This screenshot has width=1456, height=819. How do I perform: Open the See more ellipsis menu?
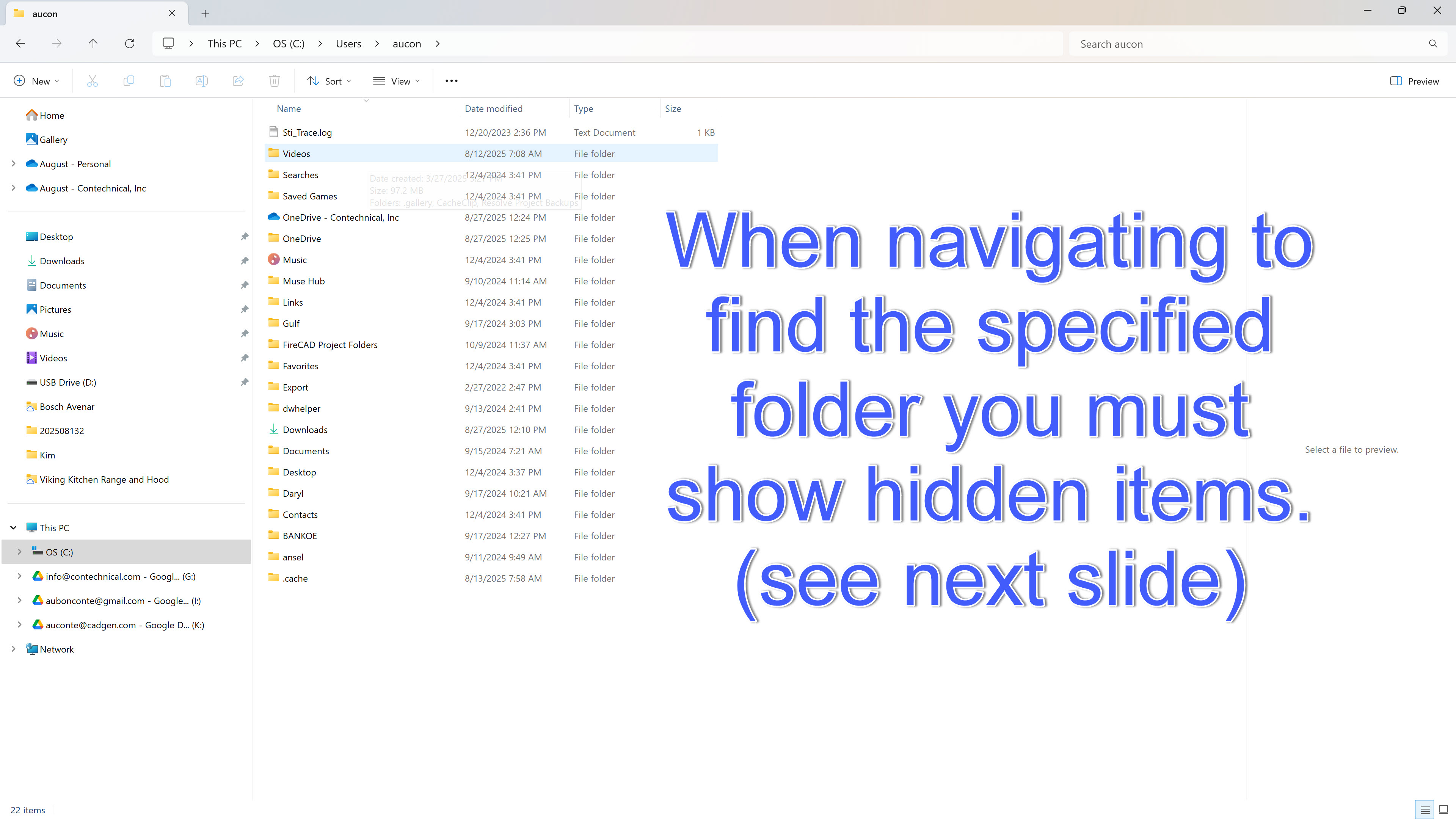point(451,81)
